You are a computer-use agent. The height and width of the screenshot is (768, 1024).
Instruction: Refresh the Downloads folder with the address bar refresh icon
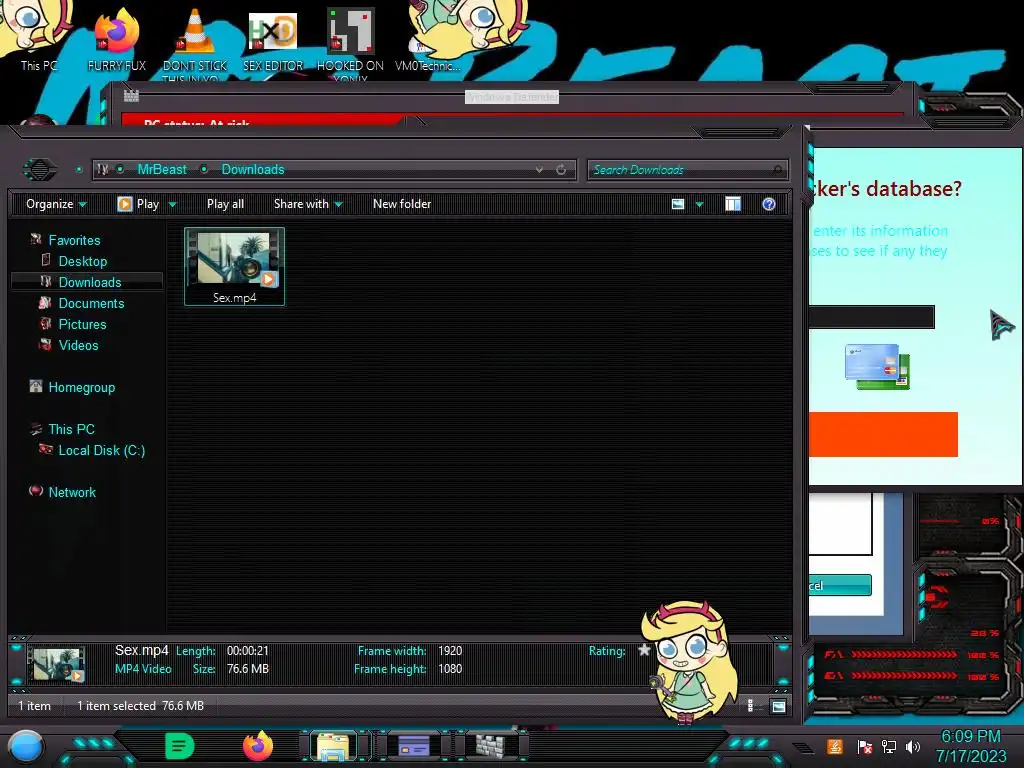[x=561, y=170]
